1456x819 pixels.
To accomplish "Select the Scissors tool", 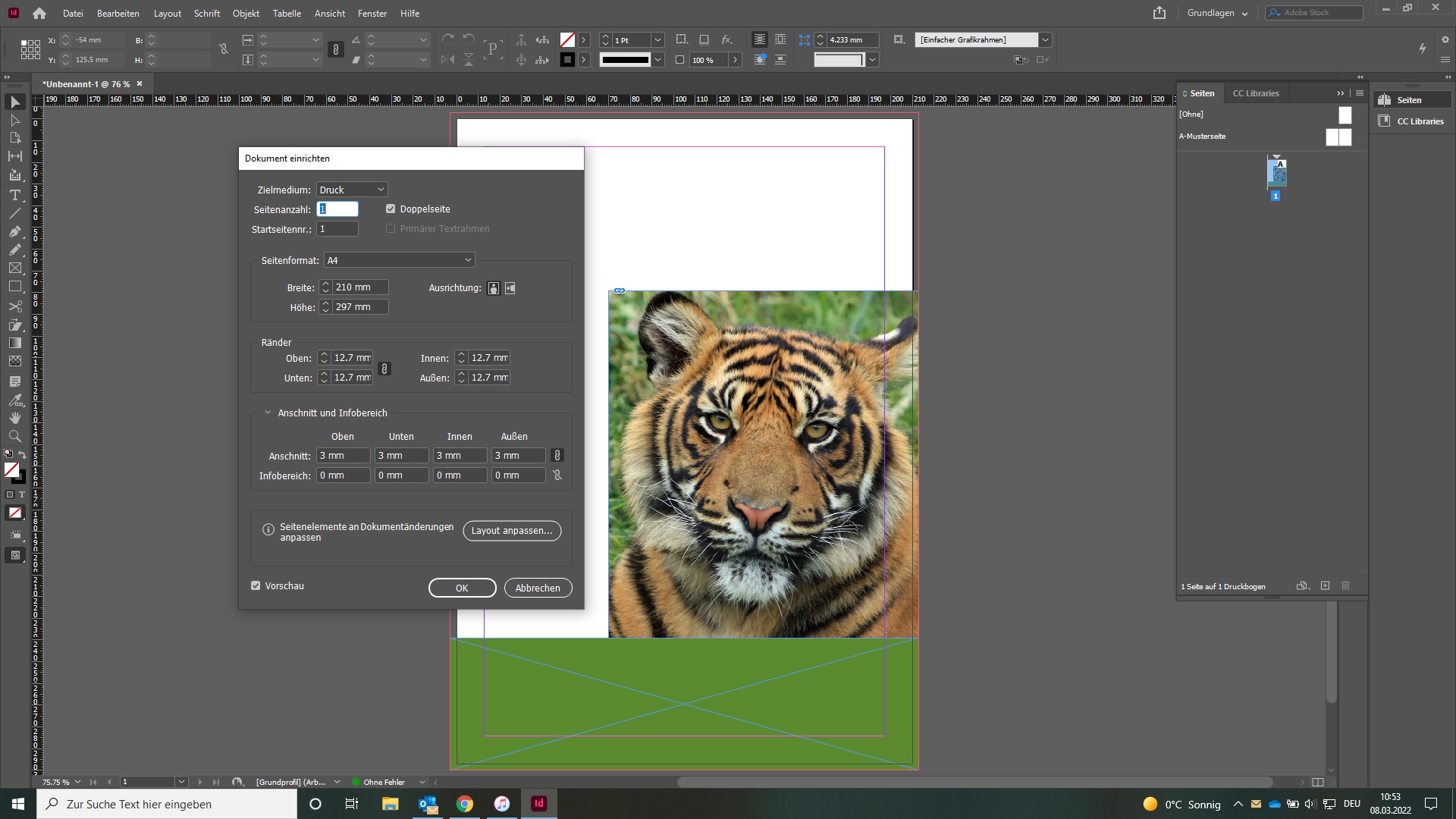I will [x=14, y=306].
